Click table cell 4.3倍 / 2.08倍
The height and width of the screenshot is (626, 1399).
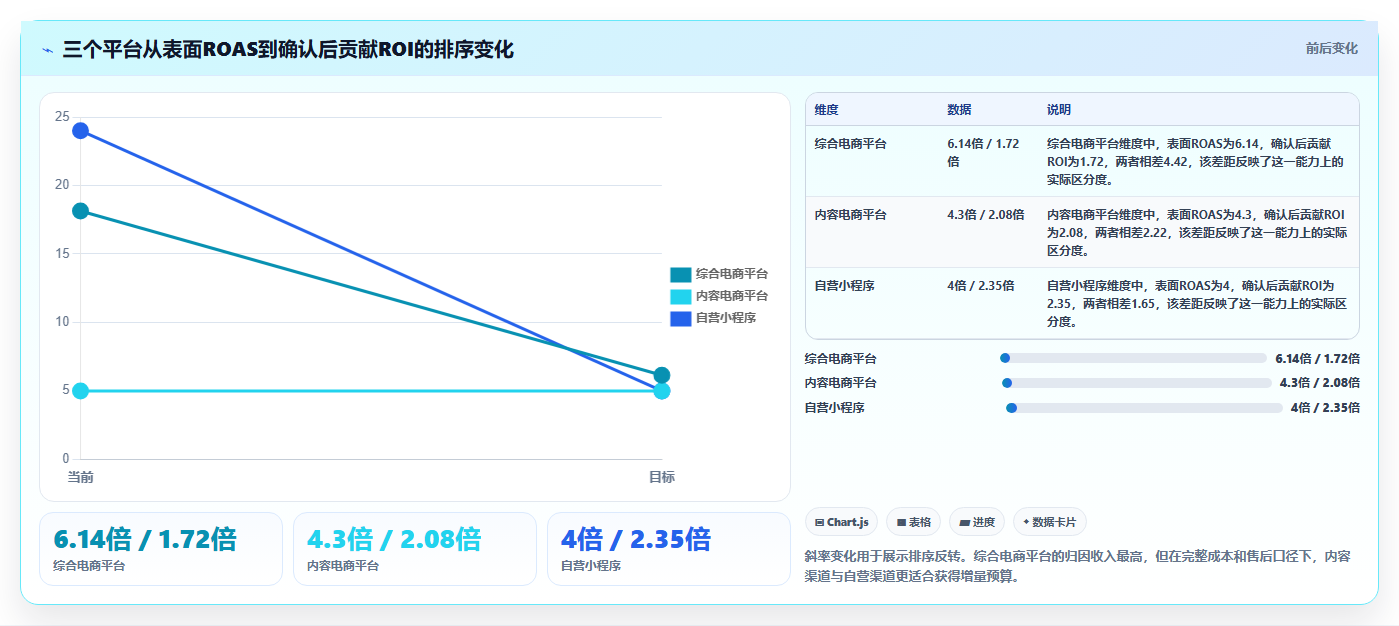tap(985, 215)
